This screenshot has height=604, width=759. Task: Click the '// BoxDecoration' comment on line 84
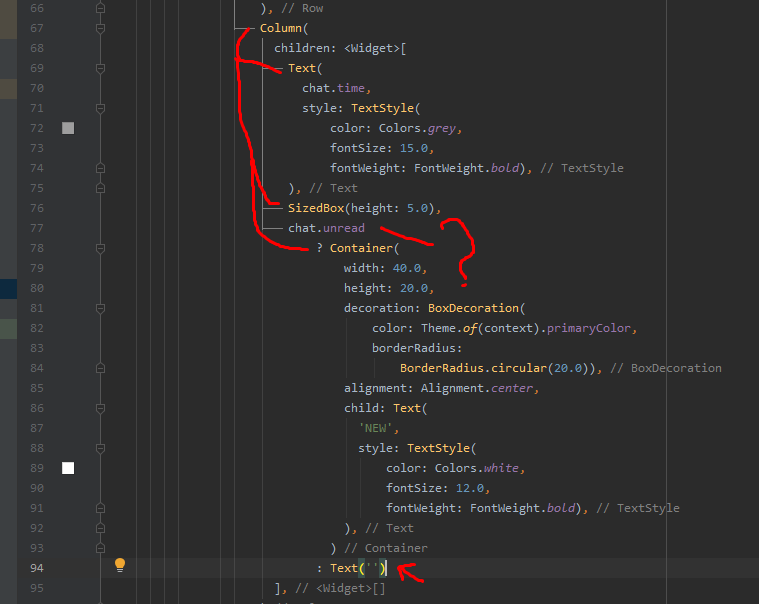tap(666, 368)
